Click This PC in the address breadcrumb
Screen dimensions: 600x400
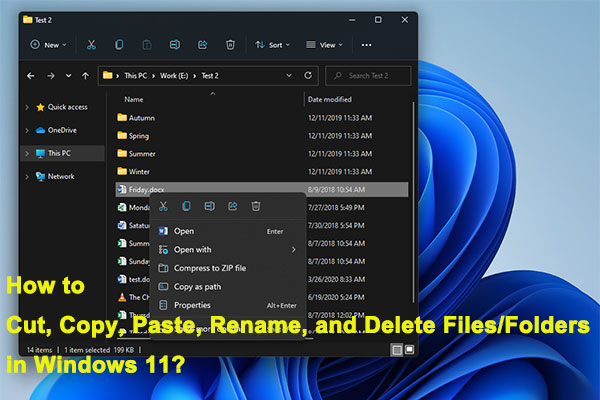click(x=135, y=76)
